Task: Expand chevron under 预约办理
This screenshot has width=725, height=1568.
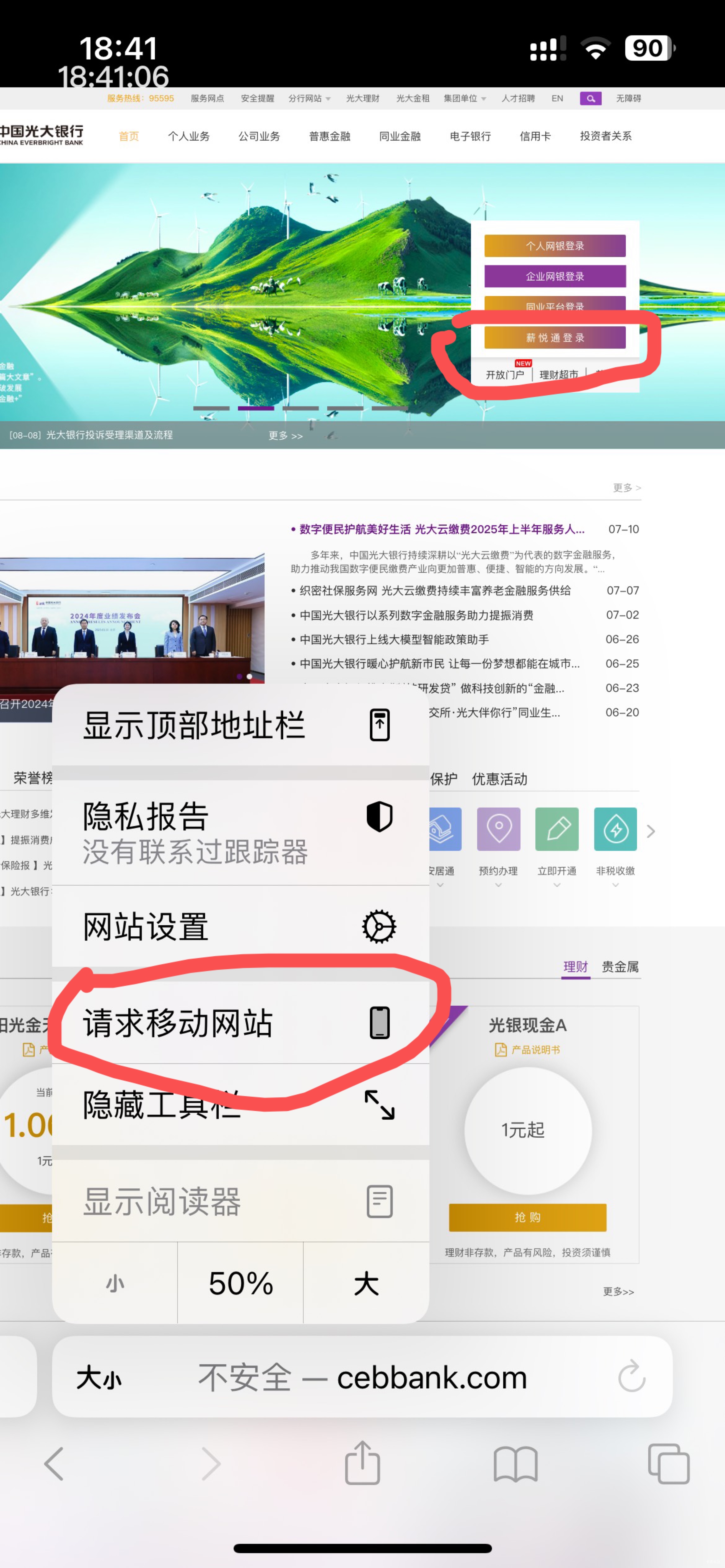Action: [x=498, y=885]
